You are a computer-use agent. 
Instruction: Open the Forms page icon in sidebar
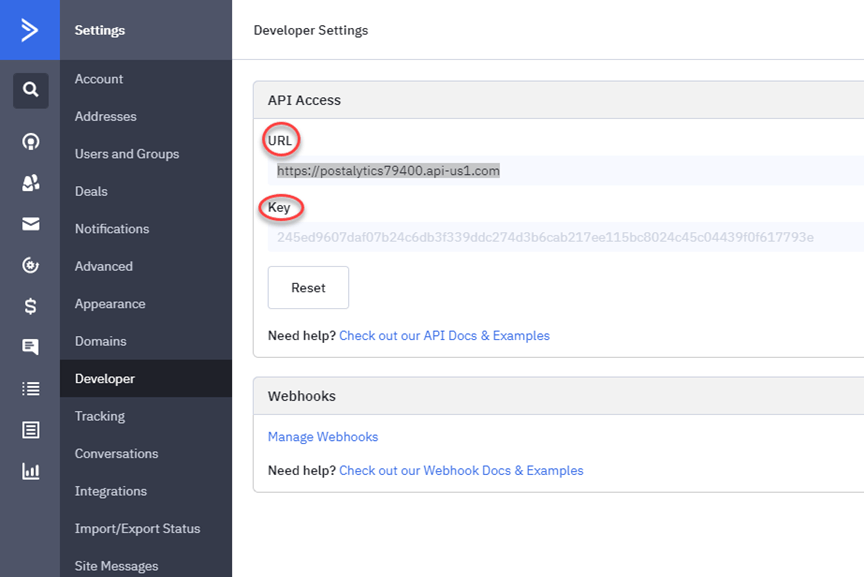coord(31,430)
